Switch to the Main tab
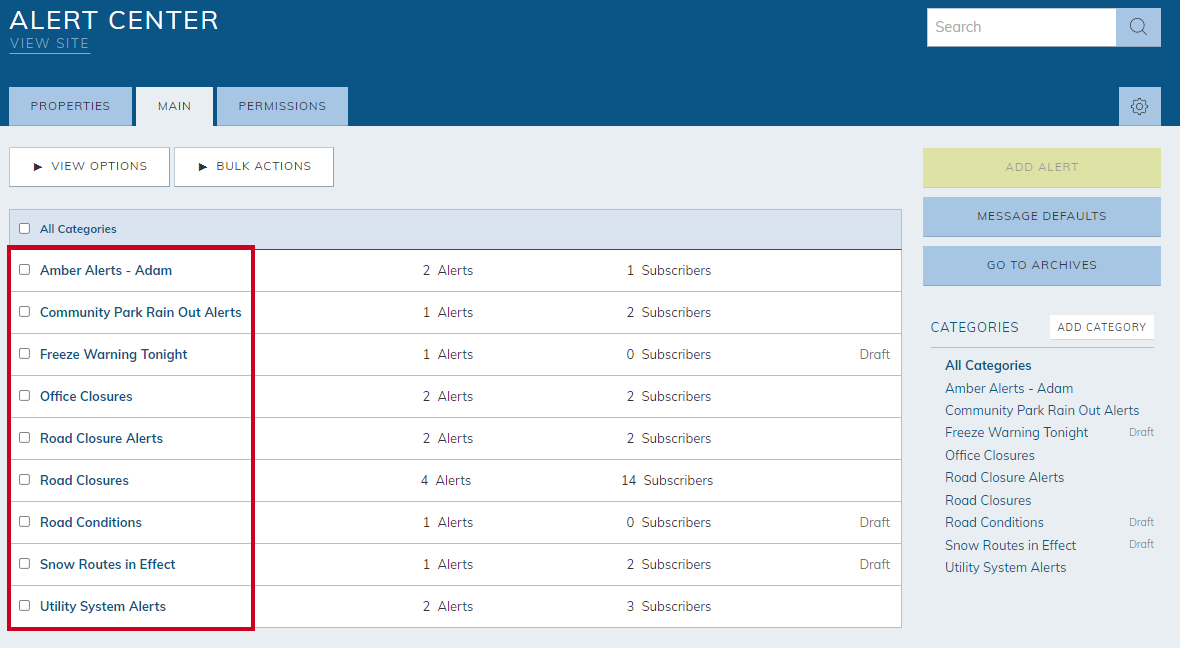Image resolution: width=1180 pixels, height=648 pixels. point(175,106)
